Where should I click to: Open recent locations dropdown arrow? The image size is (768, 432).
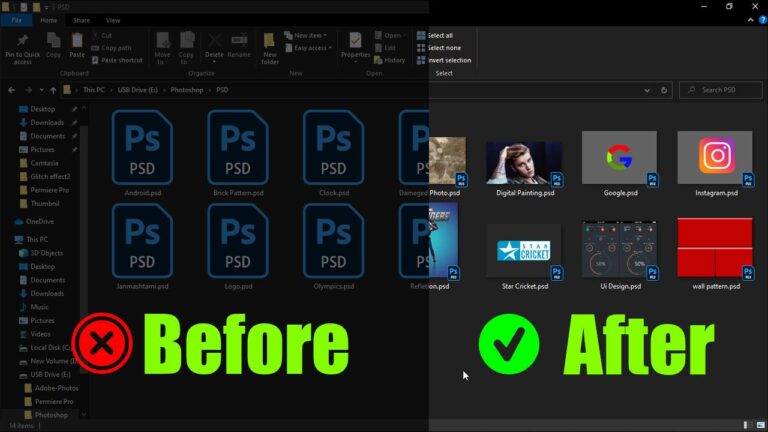42,90
